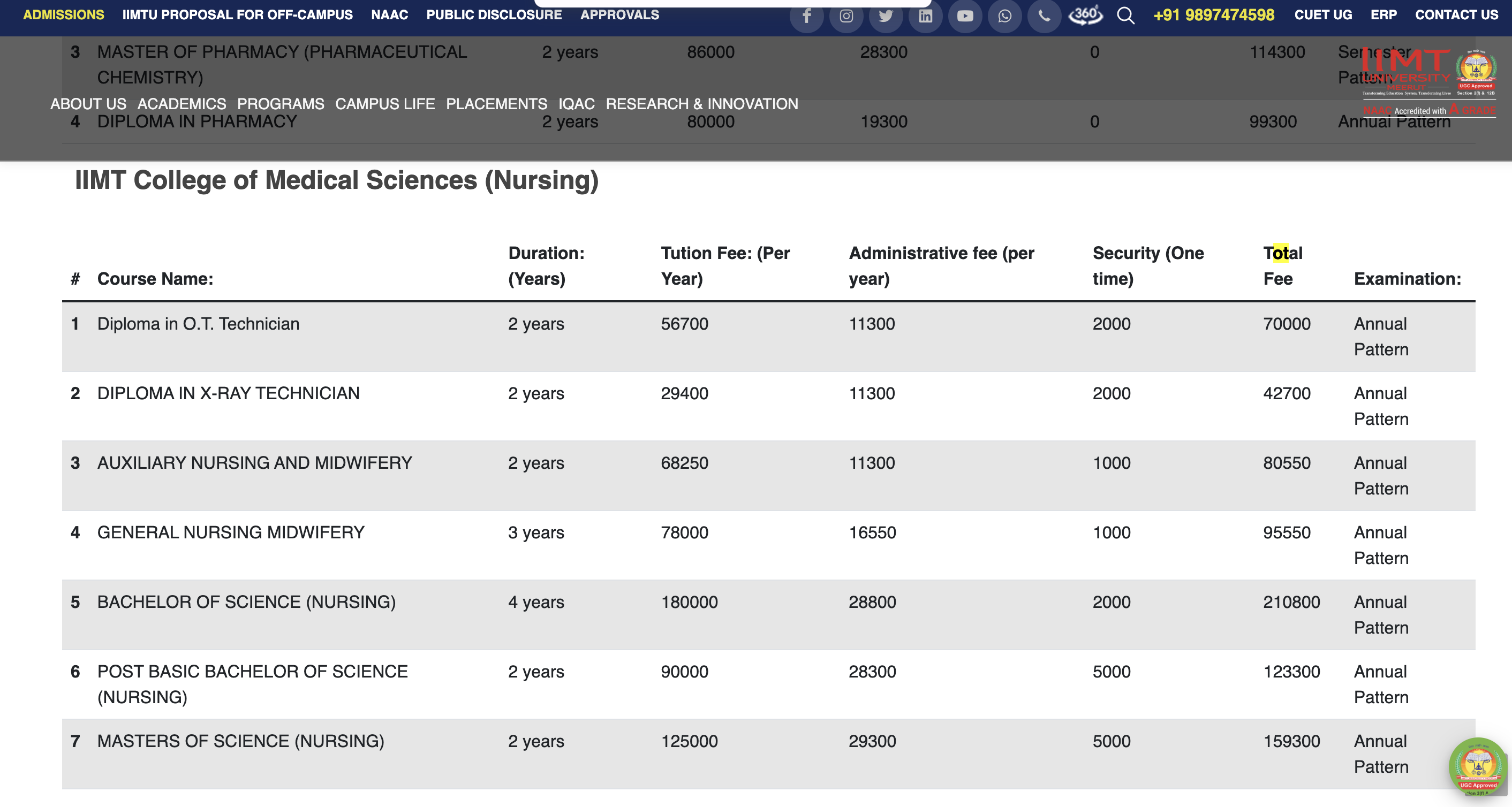Select the ADMISSIONS menu item
This screenshot has width=1512, height=807.
coord(63,14)
